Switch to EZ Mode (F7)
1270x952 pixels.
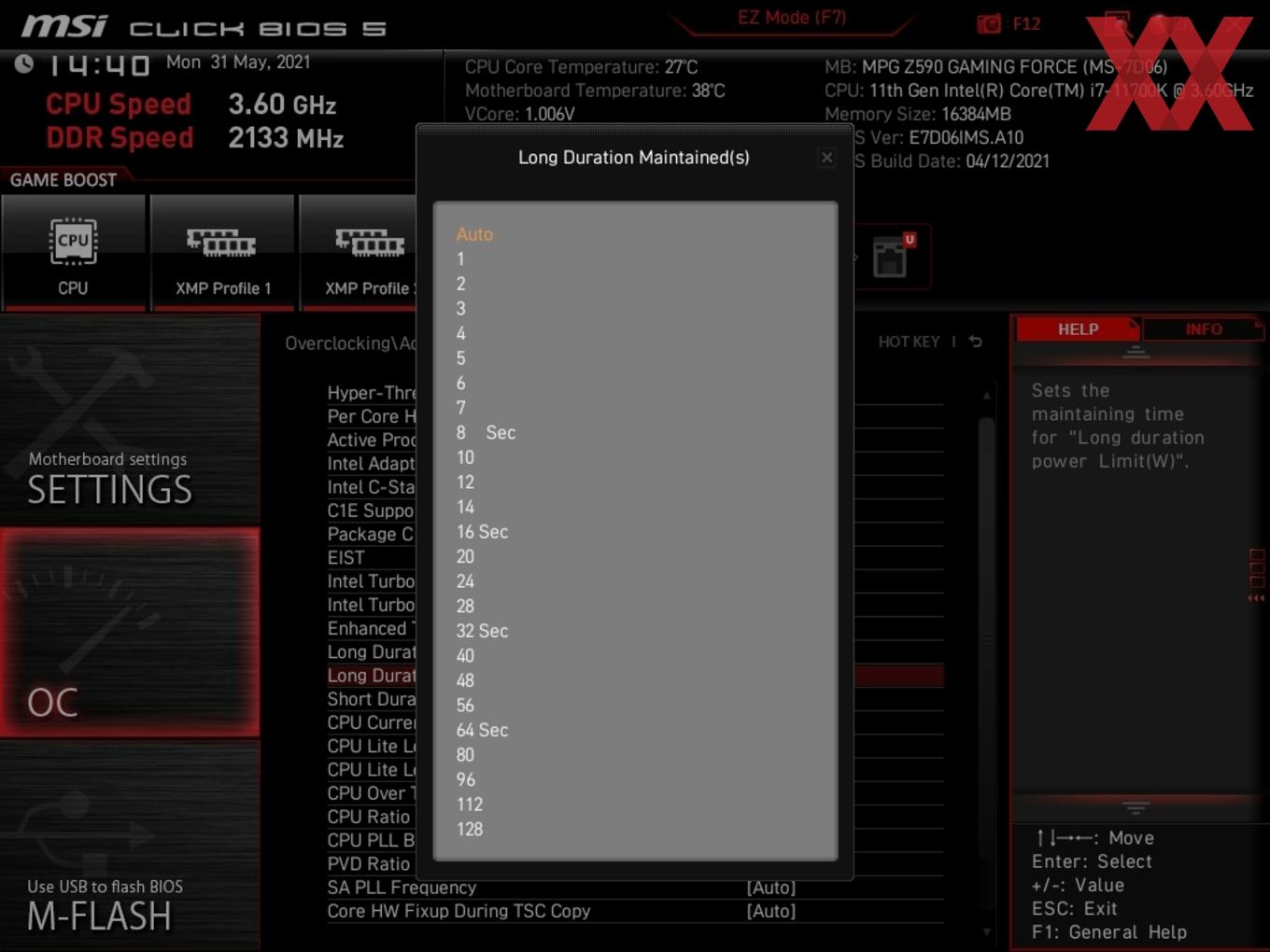point(792,18)
